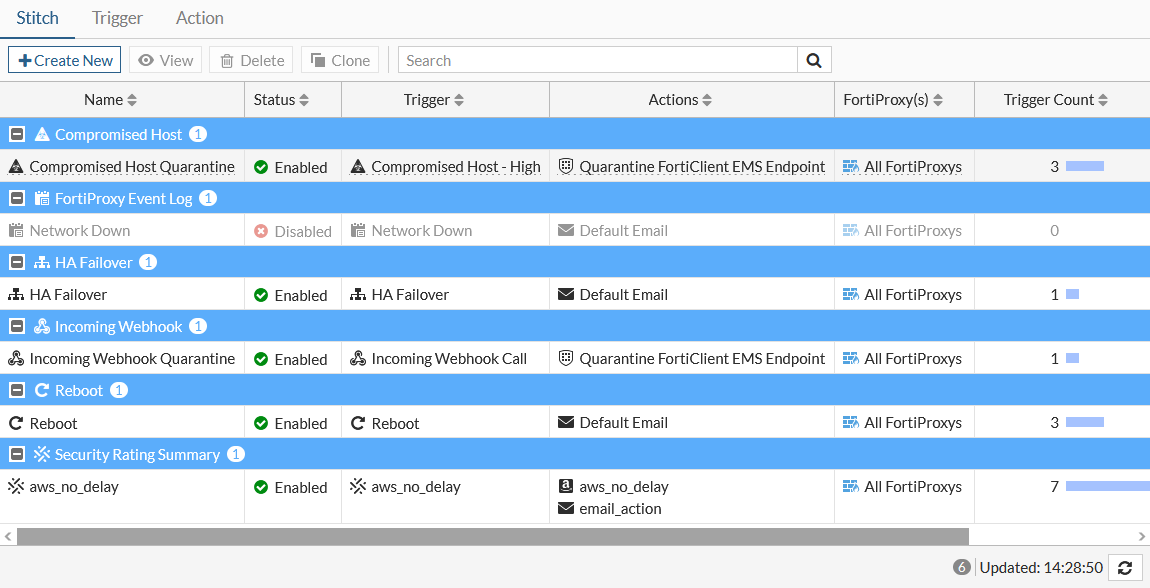Viewport: 1150px width, 588px height.
Task: Click the Create New button
Action: click(x=65, y=60)
